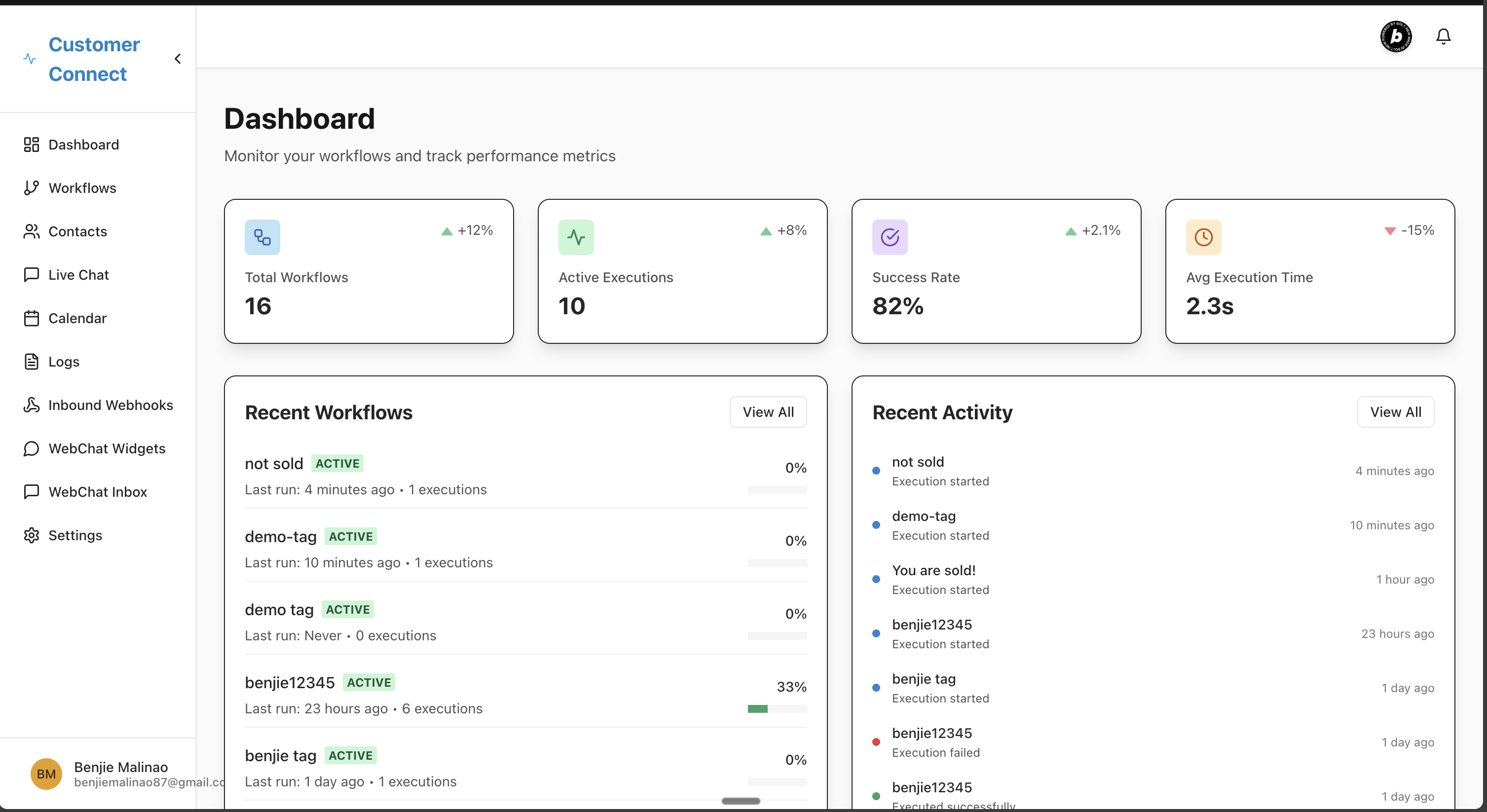Click the Inbound Webhooks sidebar icon
The image size is (1487, 812).
click(31, 405)
